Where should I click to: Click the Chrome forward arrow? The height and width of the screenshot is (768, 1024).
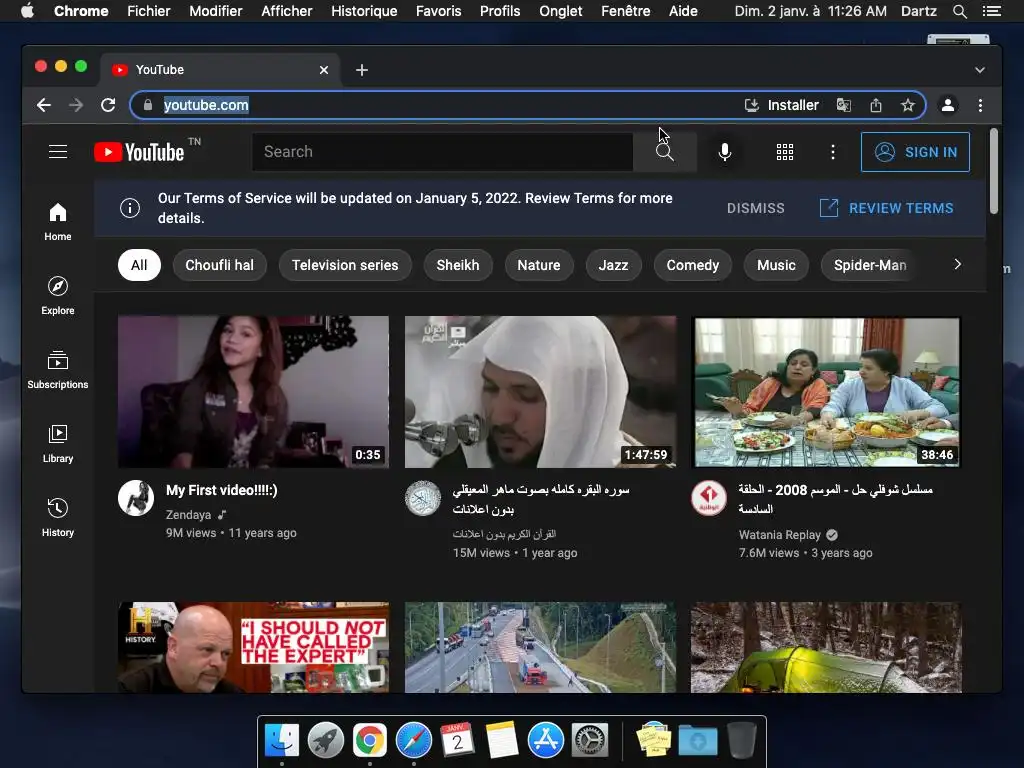[76, 105]
